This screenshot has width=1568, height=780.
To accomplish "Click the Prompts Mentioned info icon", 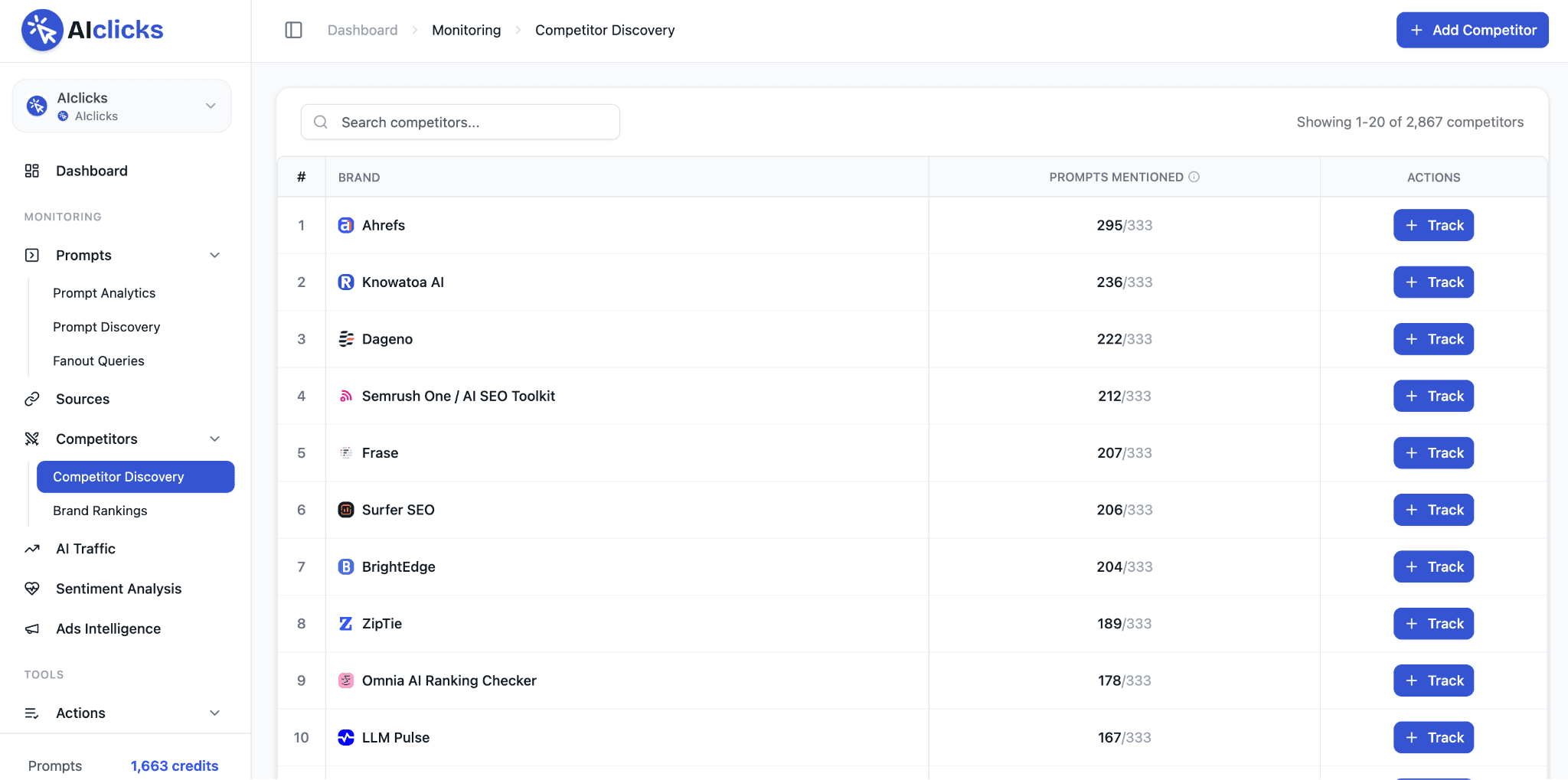I will tap(1194, 177).
